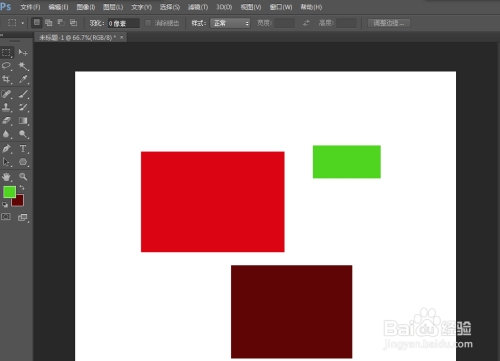Choose Intersect with Selection mode
Screen dimensions: 500x361
tap(73, 23)
